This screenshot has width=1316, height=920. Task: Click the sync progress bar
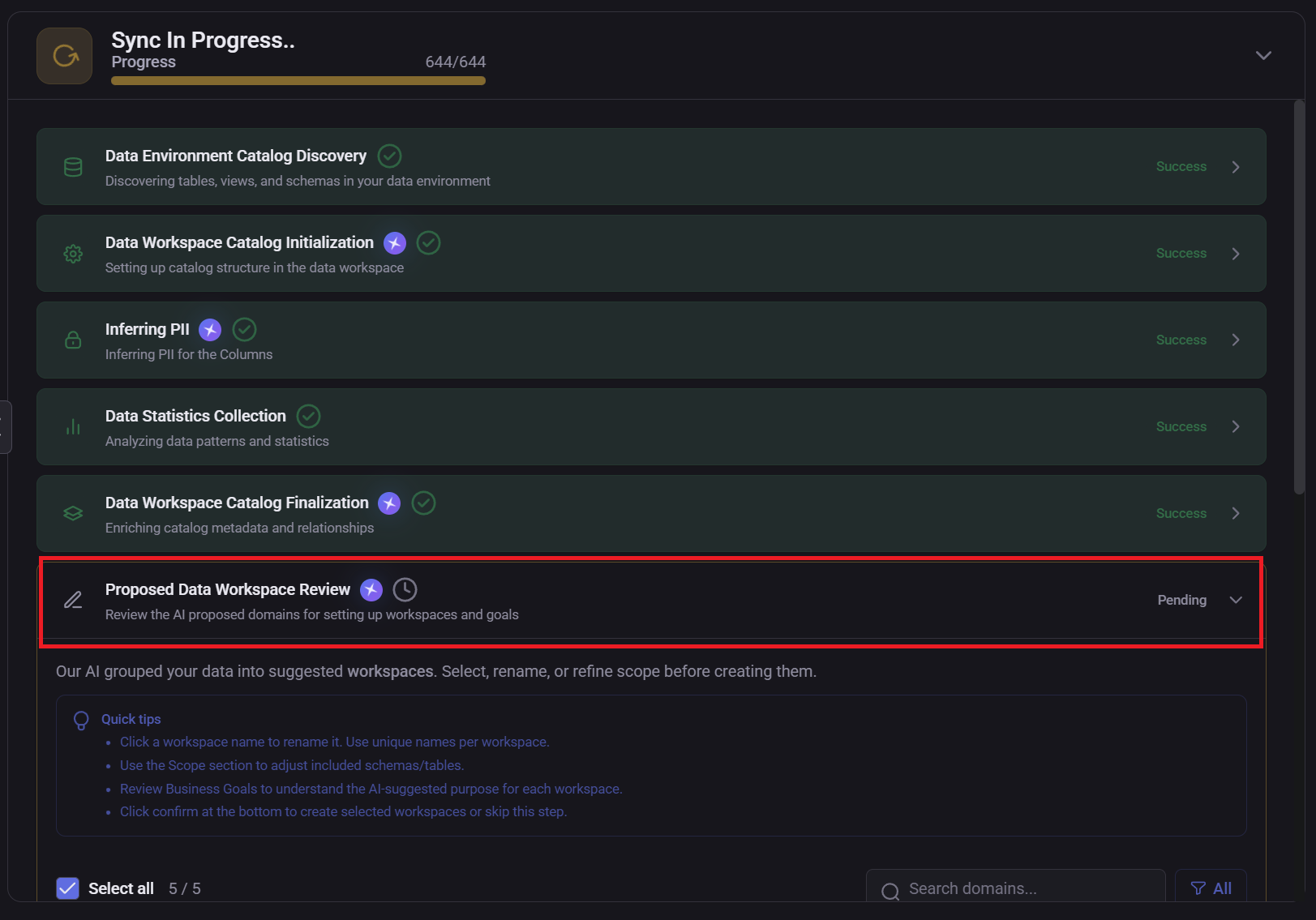coord(298,81)
